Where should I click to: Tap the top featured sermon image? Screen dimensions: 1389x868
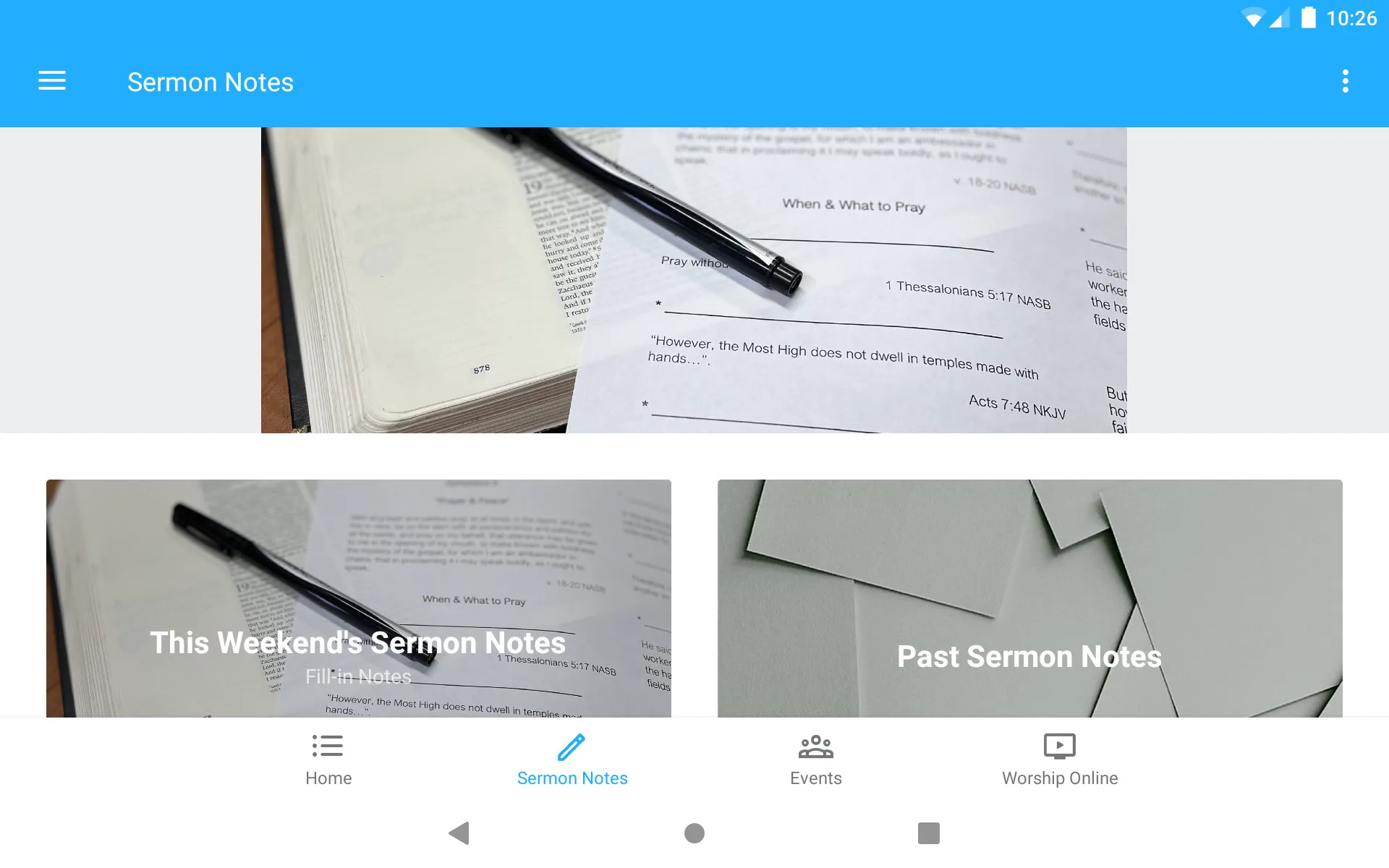point(694,280)
